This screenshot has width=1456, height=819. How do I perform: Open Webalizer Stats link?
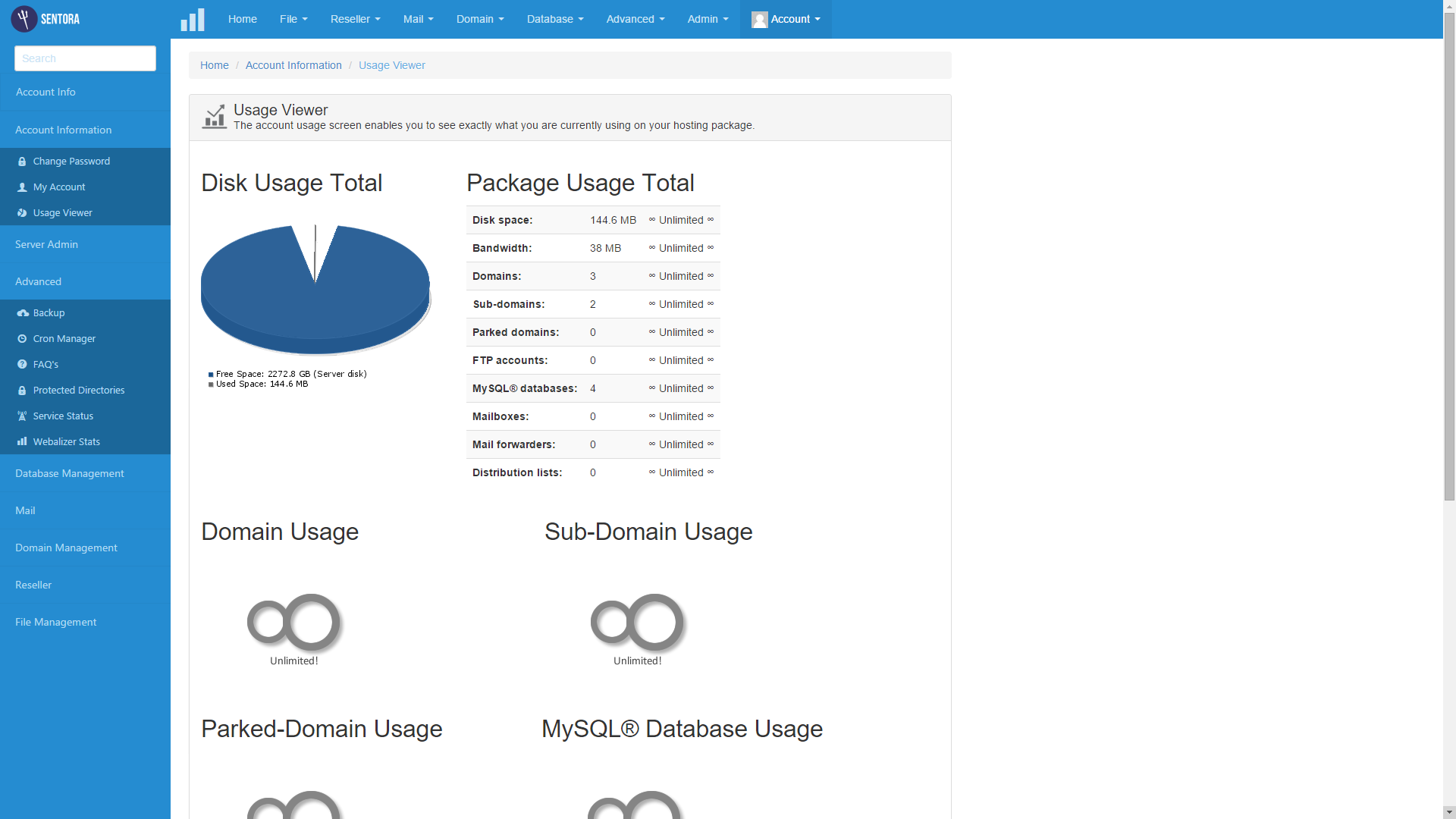[66, 442]
